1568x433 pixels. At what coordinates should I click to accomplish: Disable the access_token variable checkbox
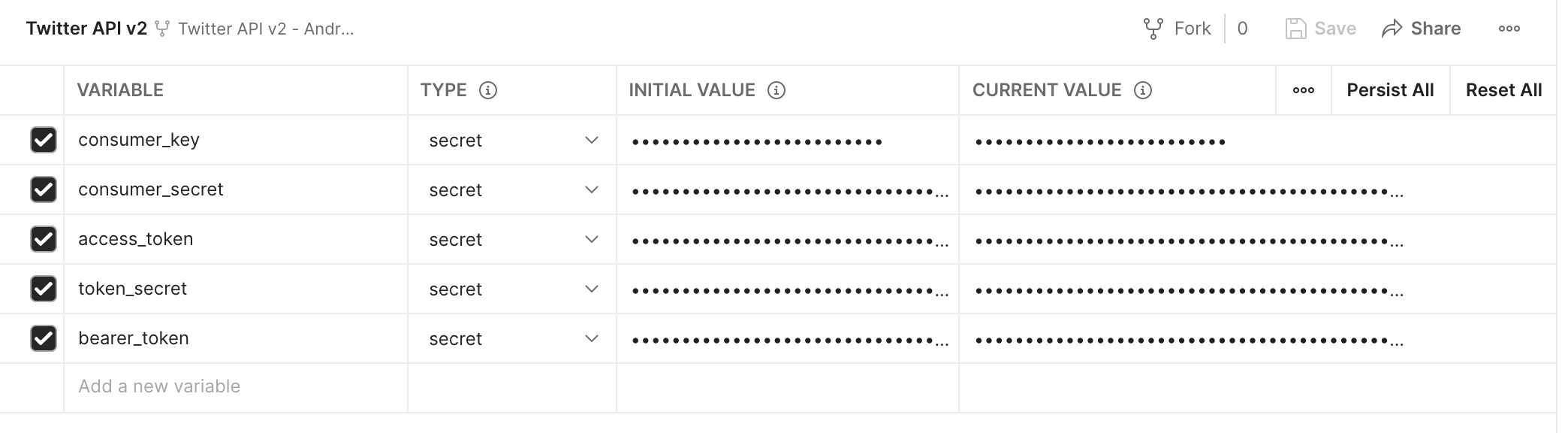pyautogui.click(x=44, y=239)
